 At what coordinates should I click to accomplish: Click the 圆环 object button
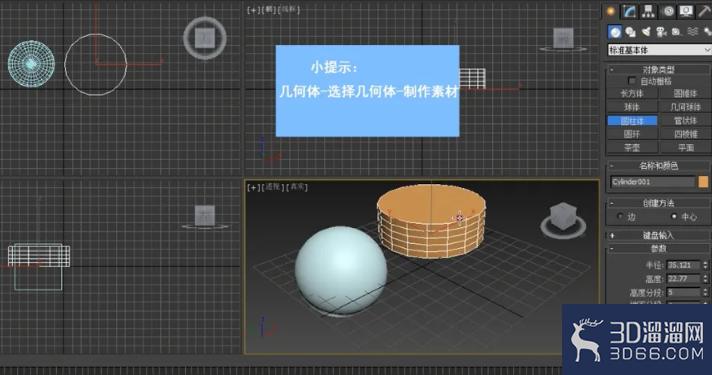(632, 134)
